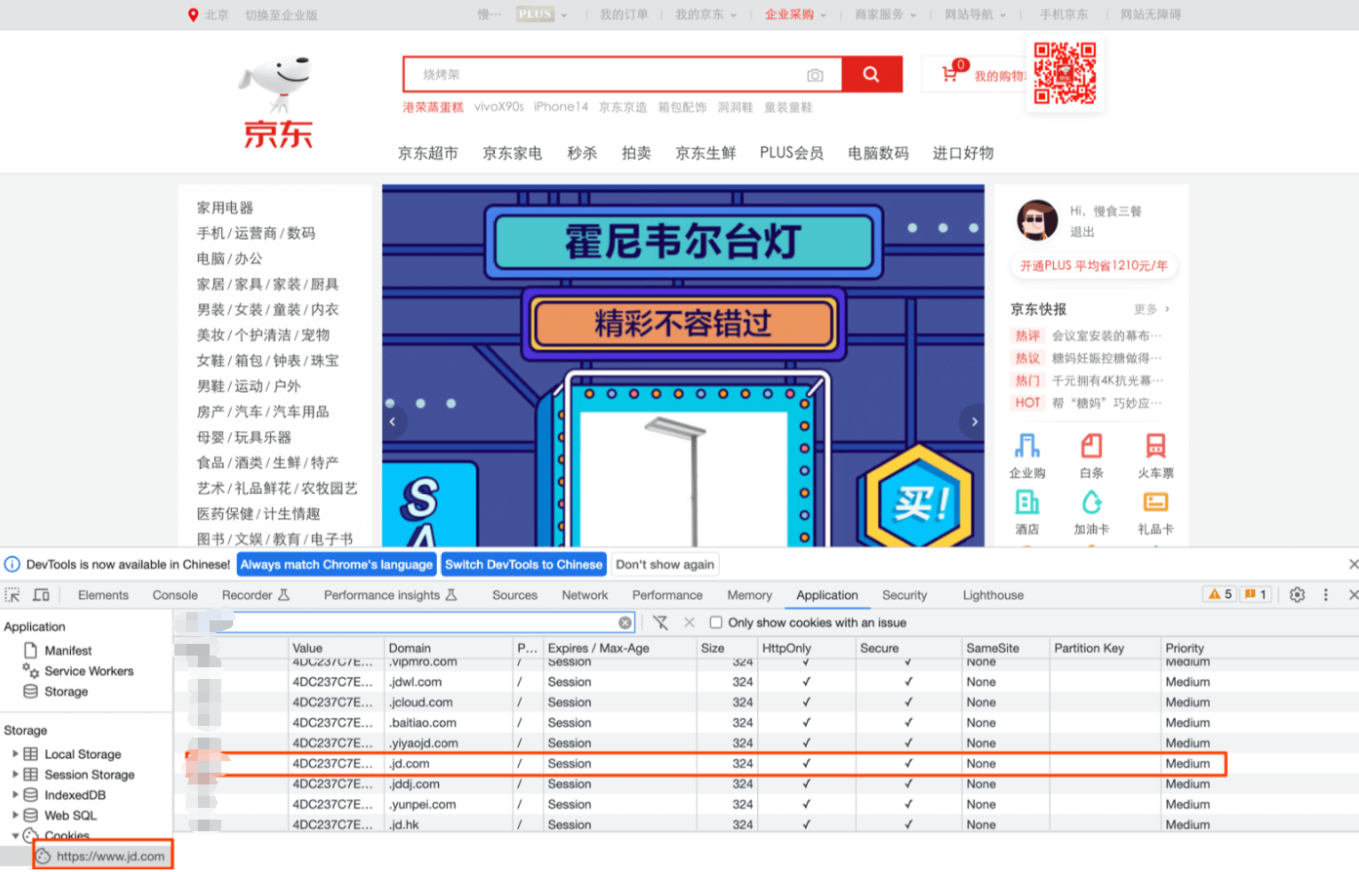This screenshot has width=1359, height=872.
Task: Switch to the Console tab
Action: pos(175,595)
